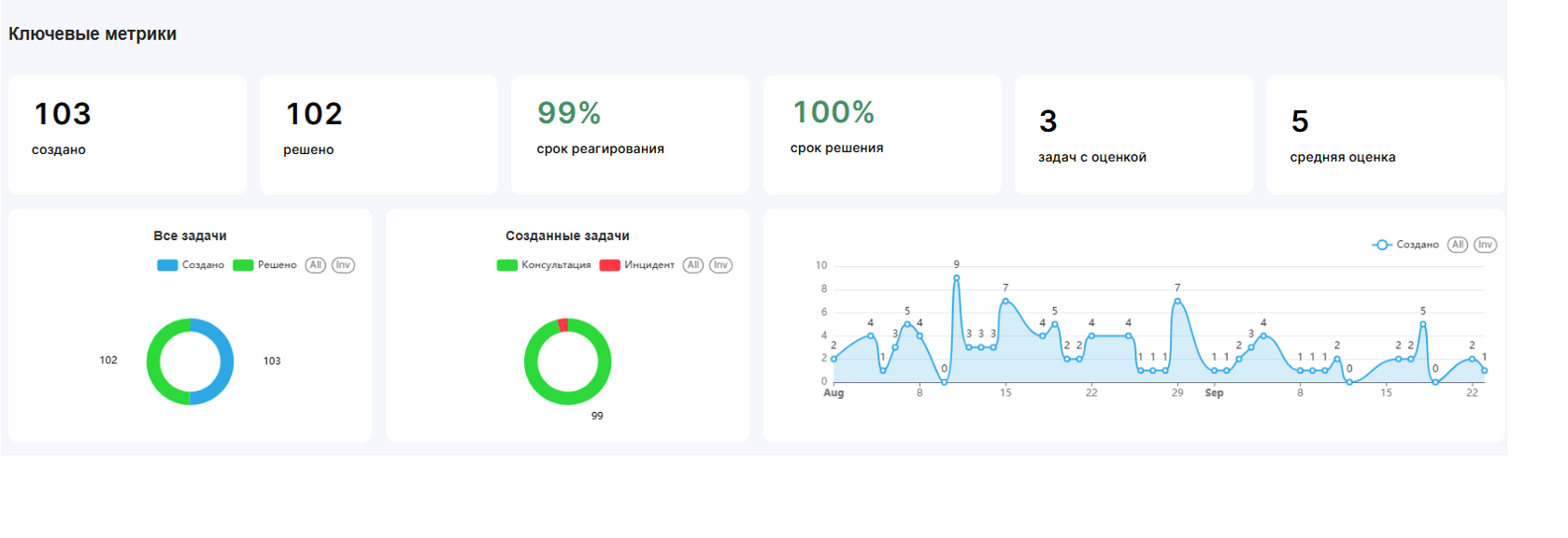Click the red Инцидент color swatch

610,265
